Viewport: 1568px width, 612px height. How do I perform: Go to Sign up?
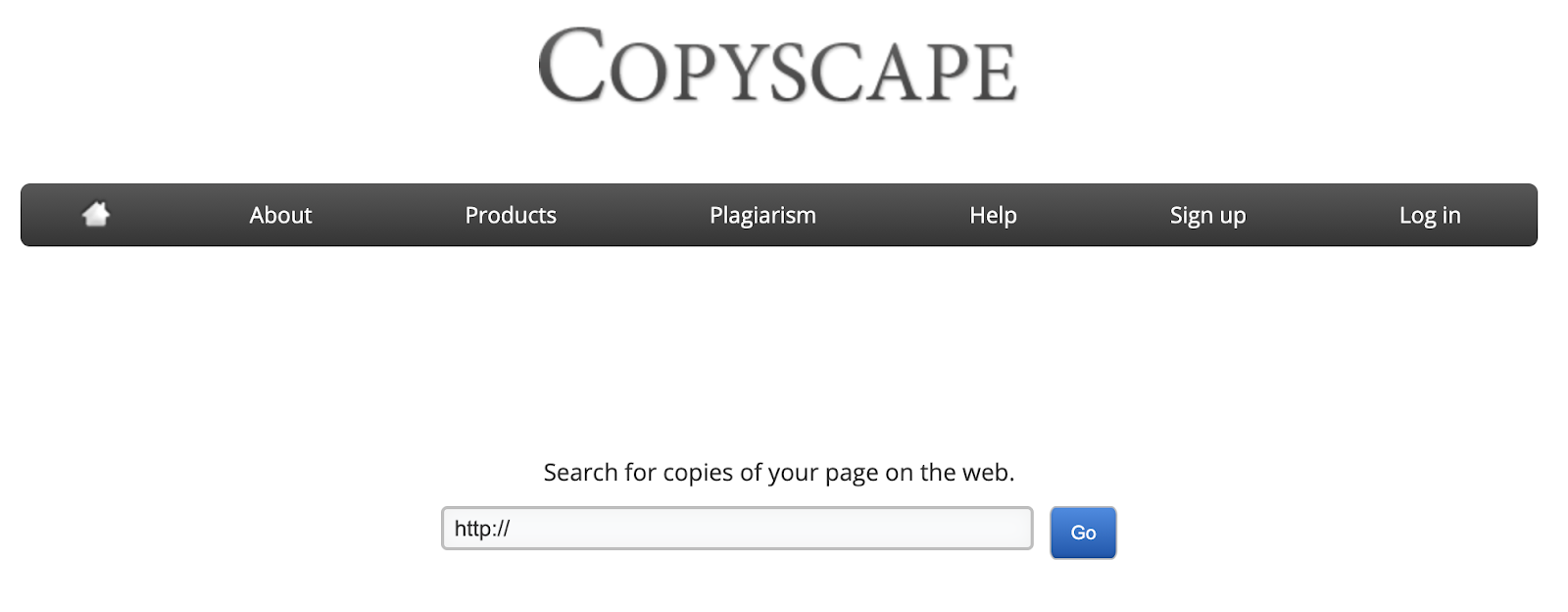pos(1207,216)
